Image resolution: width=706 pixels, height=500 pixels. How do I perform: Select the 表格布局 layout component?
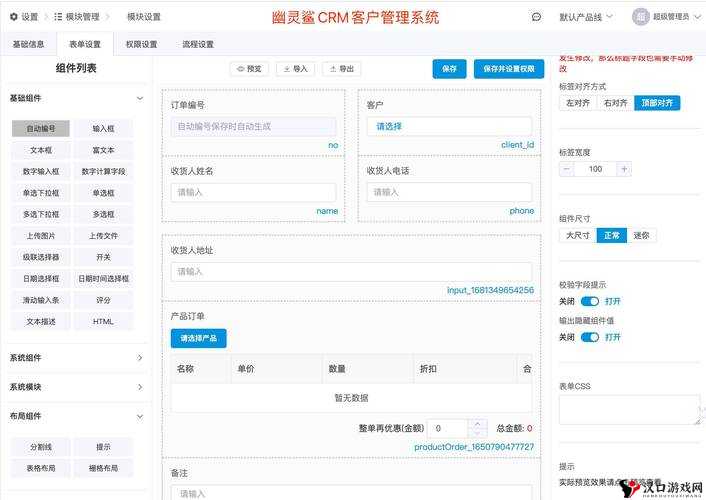[x=41, y=468]
